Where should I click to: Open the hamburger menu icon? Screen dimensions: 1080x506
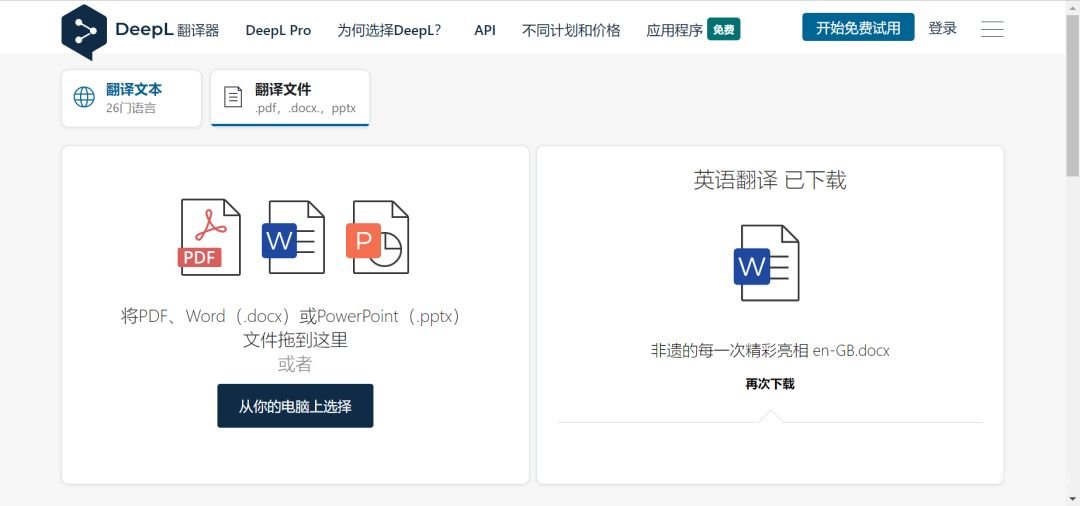[992, 29]
